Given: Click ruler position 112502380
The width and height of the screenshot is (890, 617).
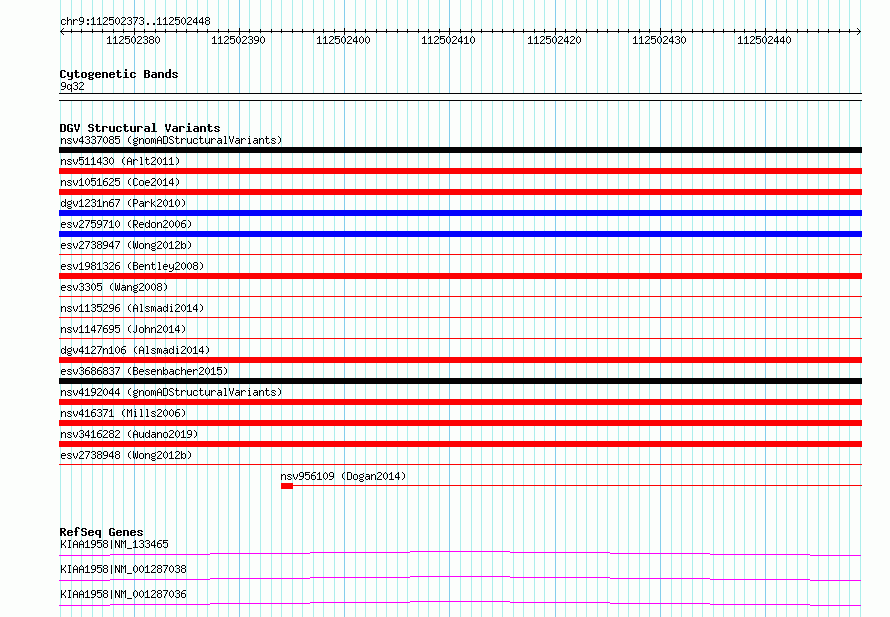Looking at the screenshot, I should coord(133,40).
